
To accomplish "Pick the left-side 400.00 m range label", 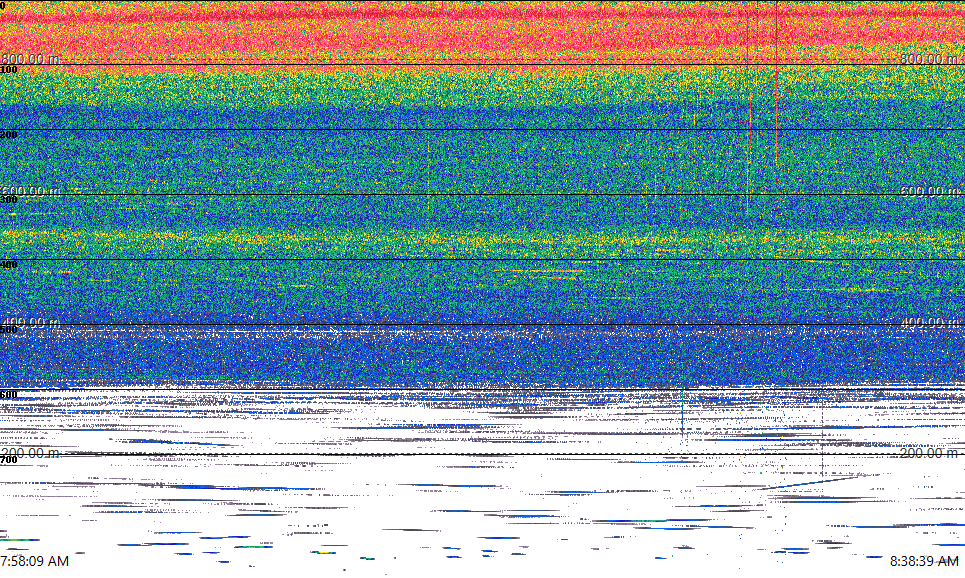I will click(x=31, y=322).
